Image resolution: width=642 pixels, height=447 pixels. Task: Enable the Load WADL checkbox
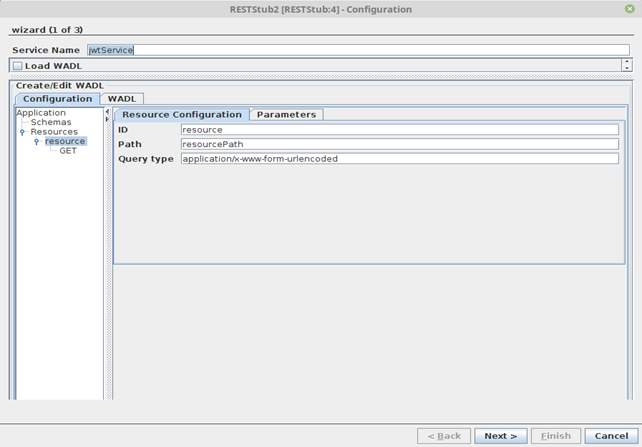click(x=17, y=66)
